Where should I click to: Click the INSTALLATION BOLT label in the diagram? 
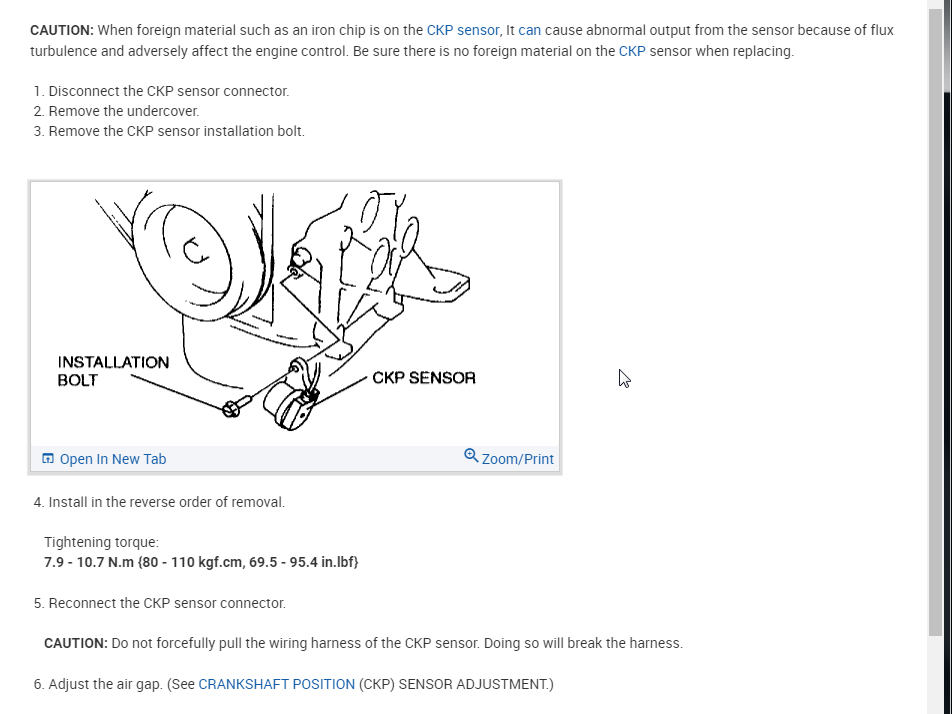click(x=112, y=370)
